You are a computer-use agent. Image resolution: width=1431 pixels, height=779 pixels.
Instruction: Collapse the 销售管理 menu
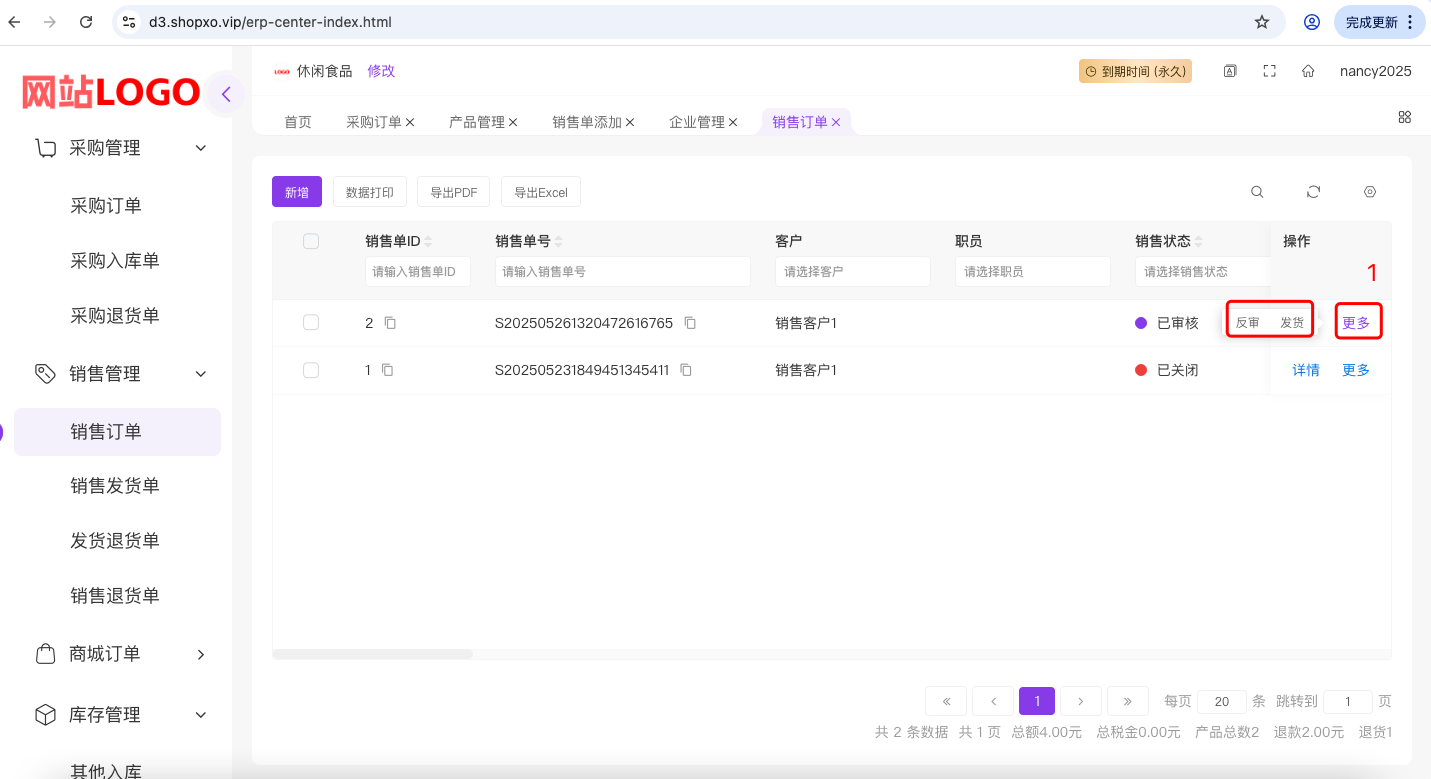click(201, 374)
